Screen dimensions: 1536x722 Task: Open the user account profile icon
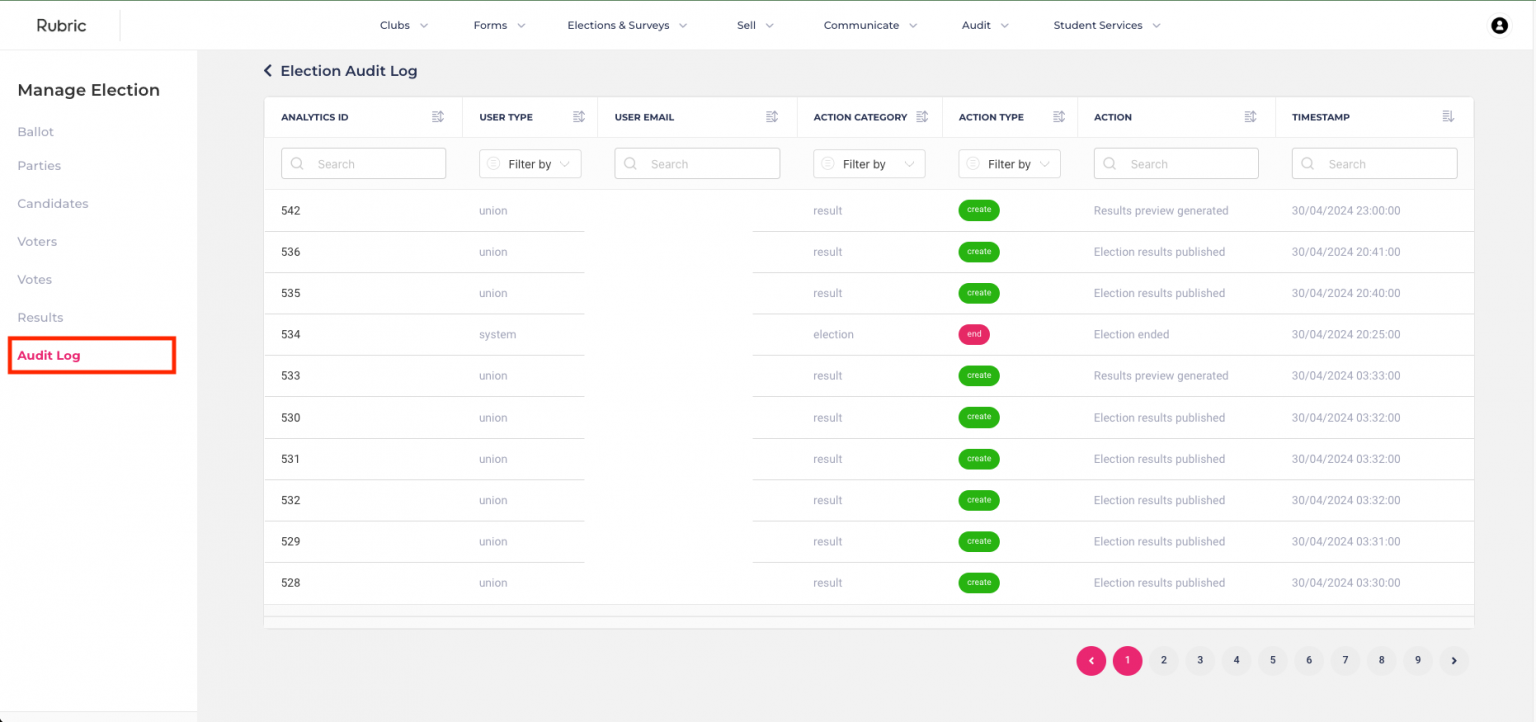pos(1499,26)
